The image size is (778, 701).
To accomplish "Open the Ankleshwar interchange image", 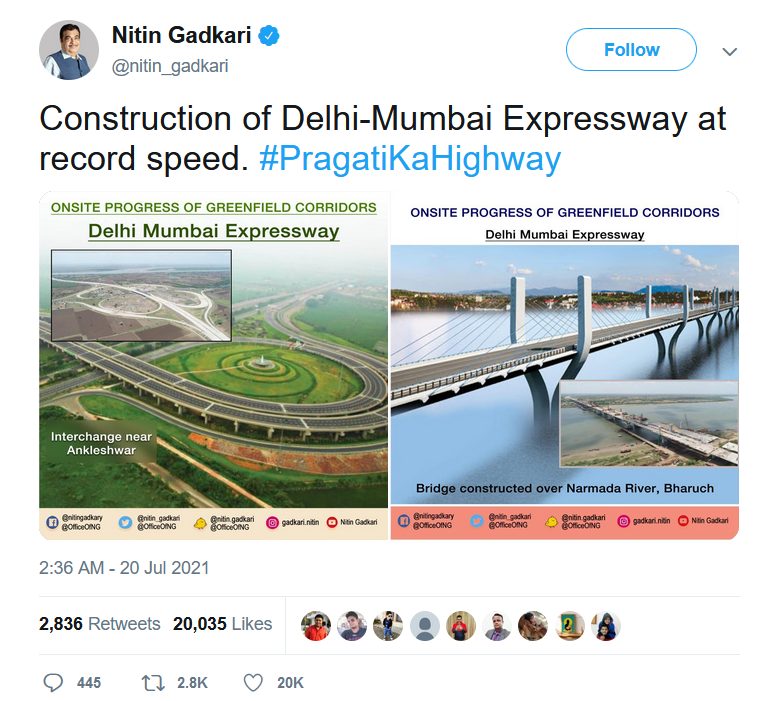I will tap(214, 366).
